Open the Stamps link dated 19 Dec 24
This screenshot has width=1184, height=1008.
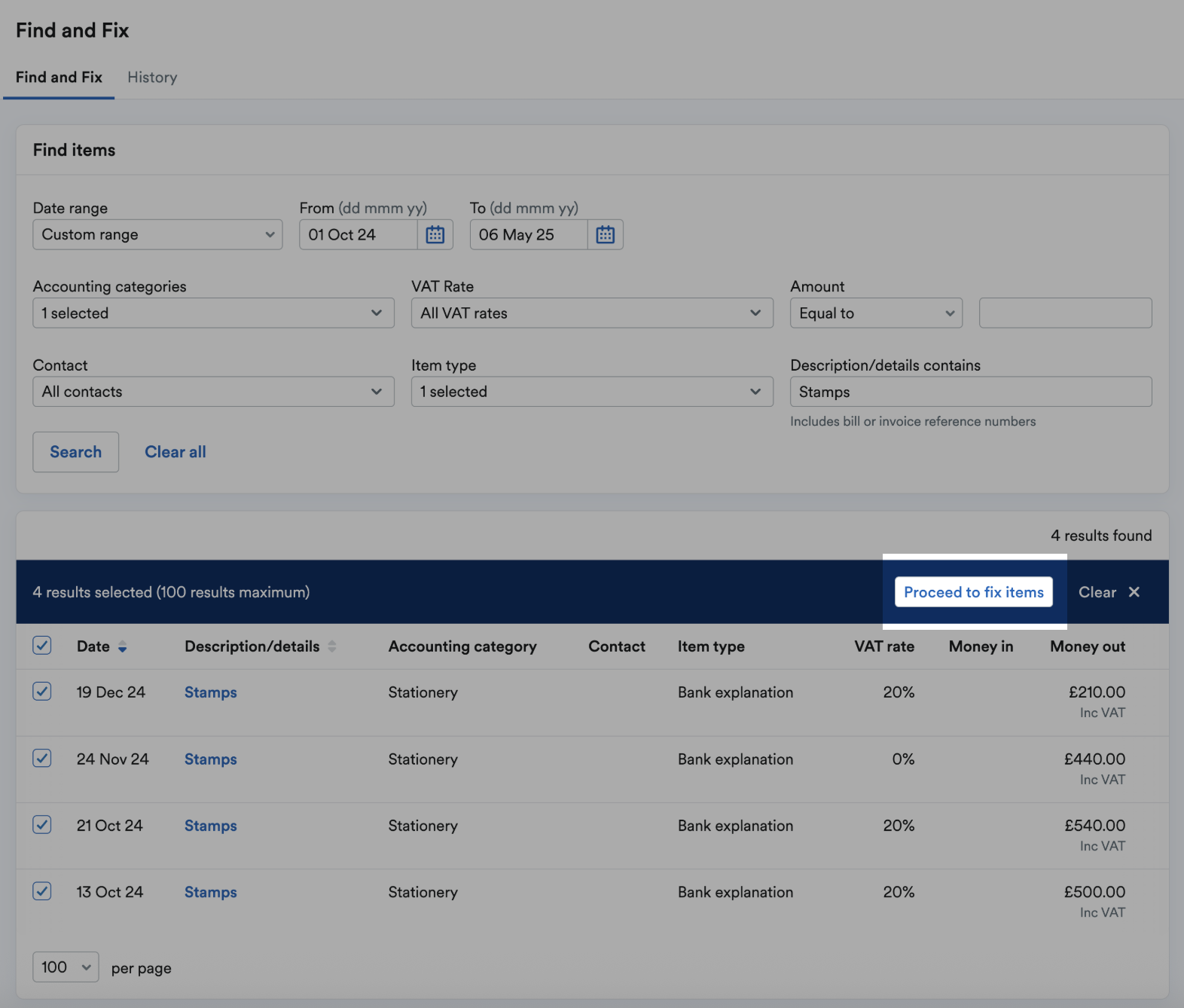(211, 692)
